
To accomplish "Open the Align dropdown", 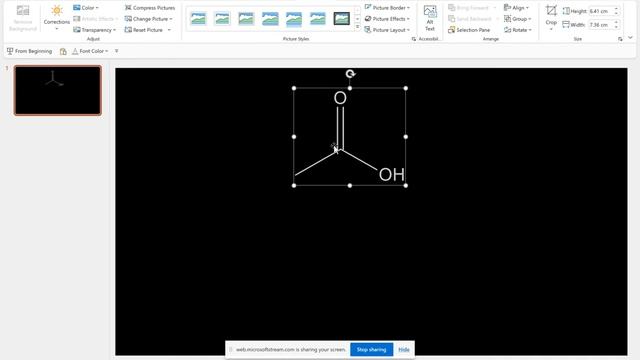I will coord(516,8).
